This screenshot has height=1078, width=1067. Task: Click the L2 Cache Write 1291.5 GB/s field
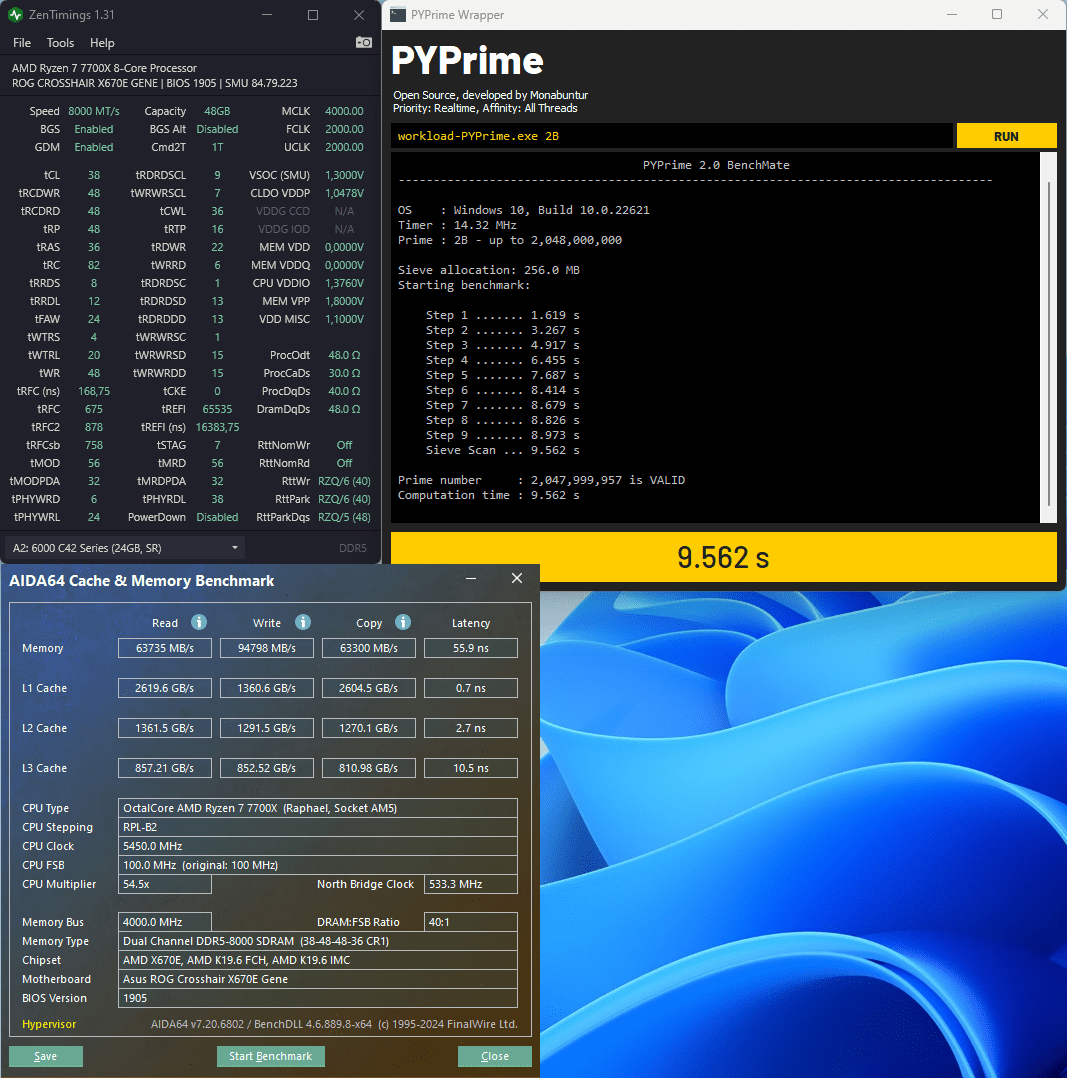[267, 728]
